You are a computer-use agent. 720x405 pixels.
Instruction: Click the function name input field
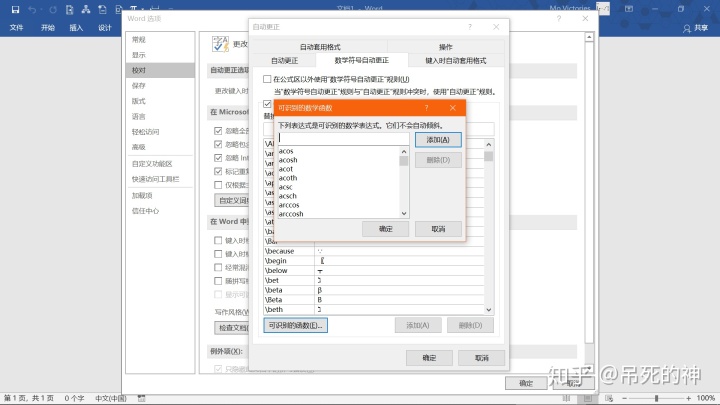(x=343, y=138)
